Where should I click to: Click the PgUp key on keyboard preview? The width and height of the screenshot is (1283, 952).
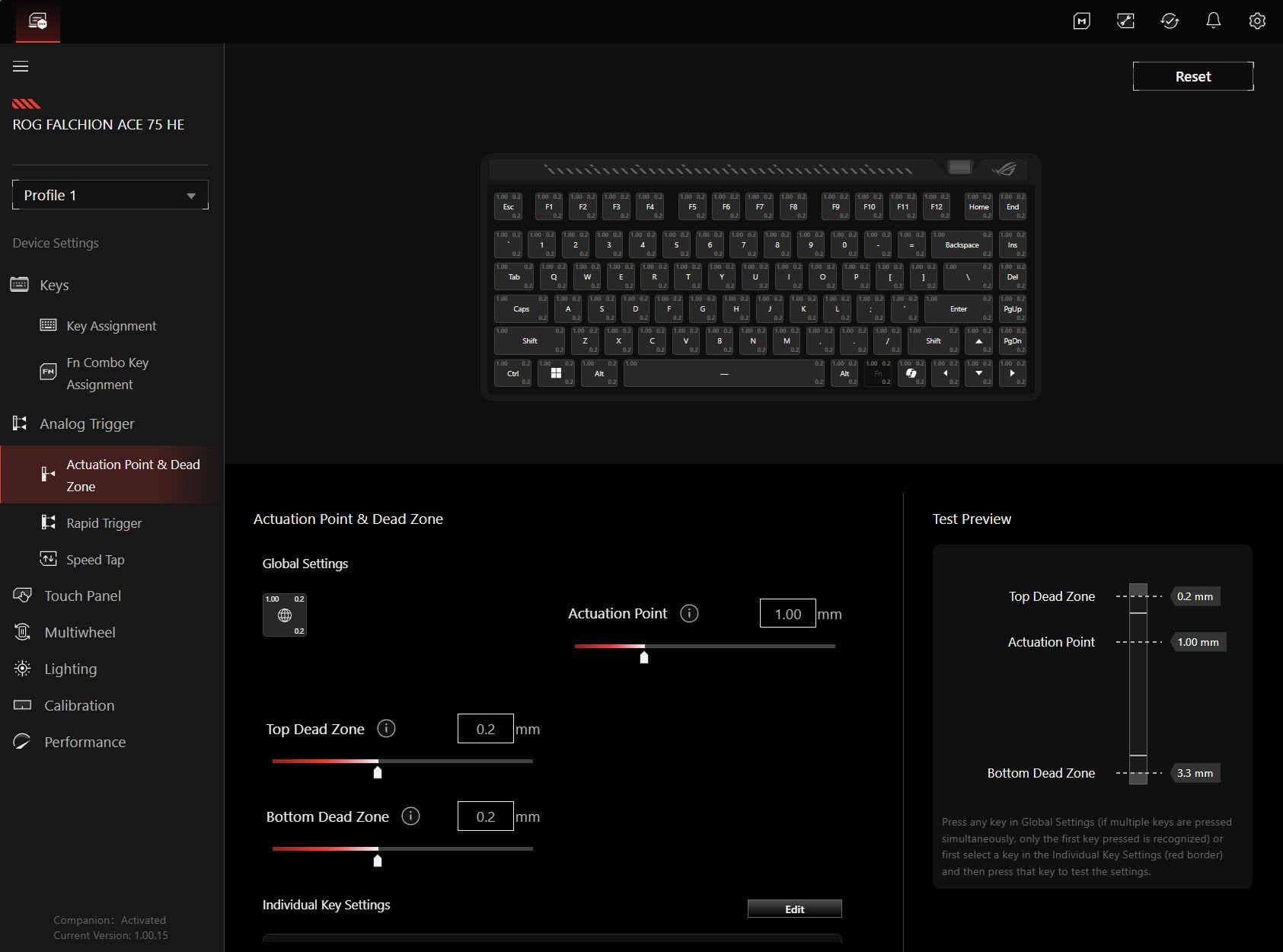(1012, 309)
